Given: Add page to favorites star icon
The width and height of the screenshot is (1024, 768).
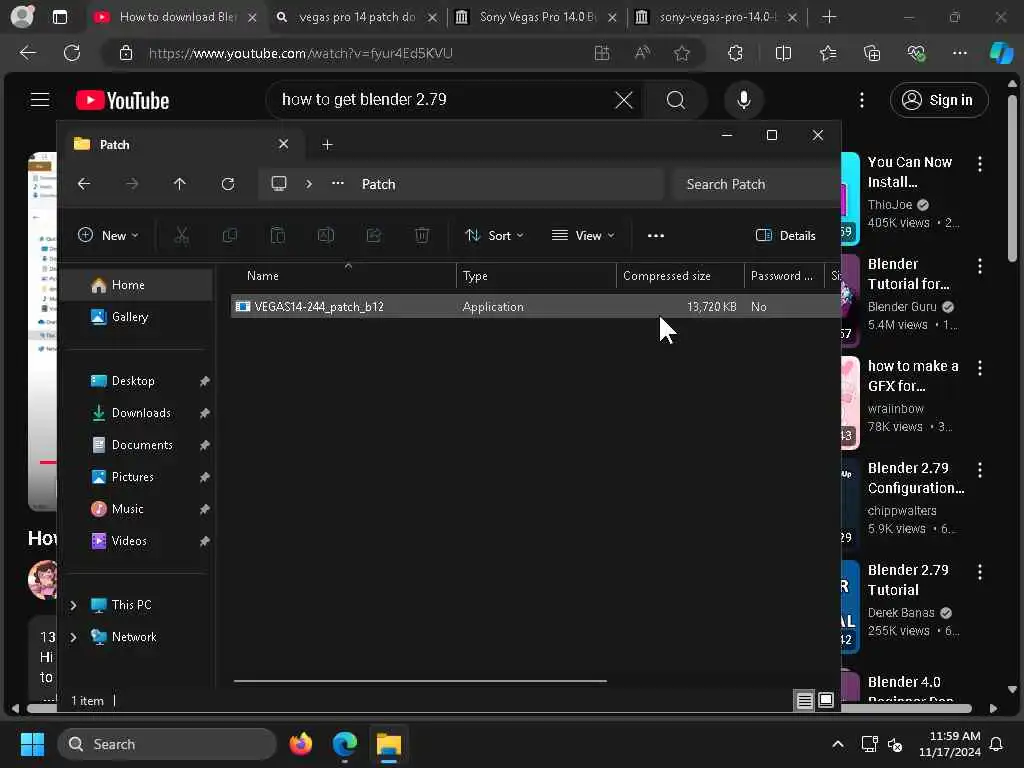Looking at the screenshot, I should pyautogui.click(x=682, y=53).
